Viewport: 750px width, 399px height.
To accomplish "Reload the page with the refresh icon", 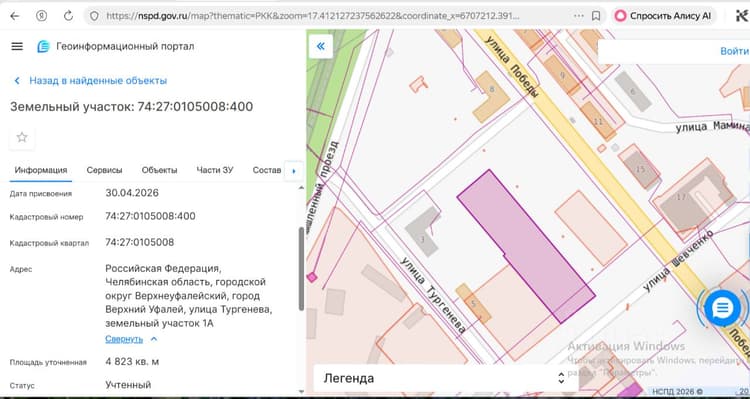I will 68,16.
